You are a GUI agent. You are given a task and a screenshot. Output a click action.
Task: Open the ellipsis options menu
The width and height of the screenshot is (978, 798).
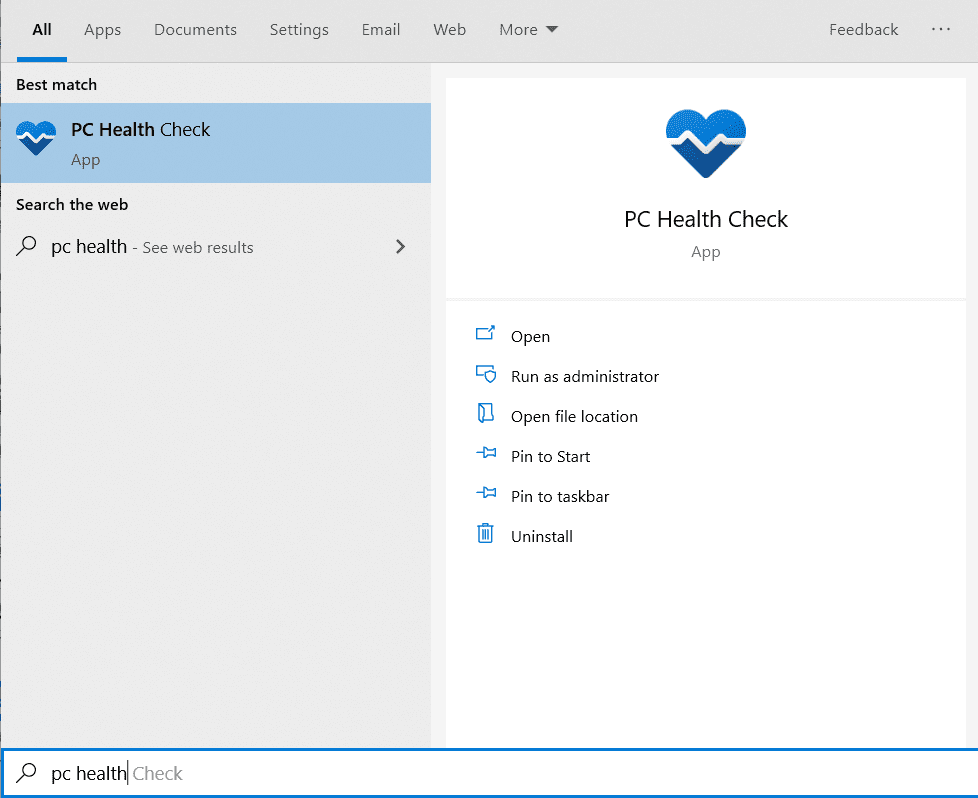940,29
